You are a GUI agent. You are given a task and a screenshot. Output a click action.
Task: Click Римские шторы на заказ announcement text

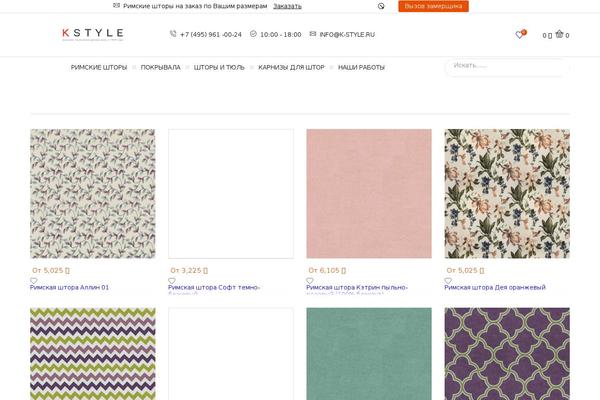point(195,6)
